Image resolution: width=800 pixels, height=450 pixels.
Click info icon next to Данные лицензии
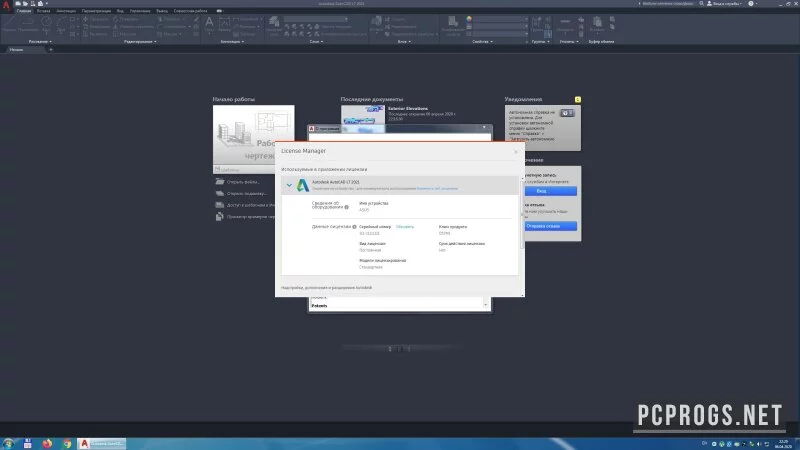(x=354, y=227)
